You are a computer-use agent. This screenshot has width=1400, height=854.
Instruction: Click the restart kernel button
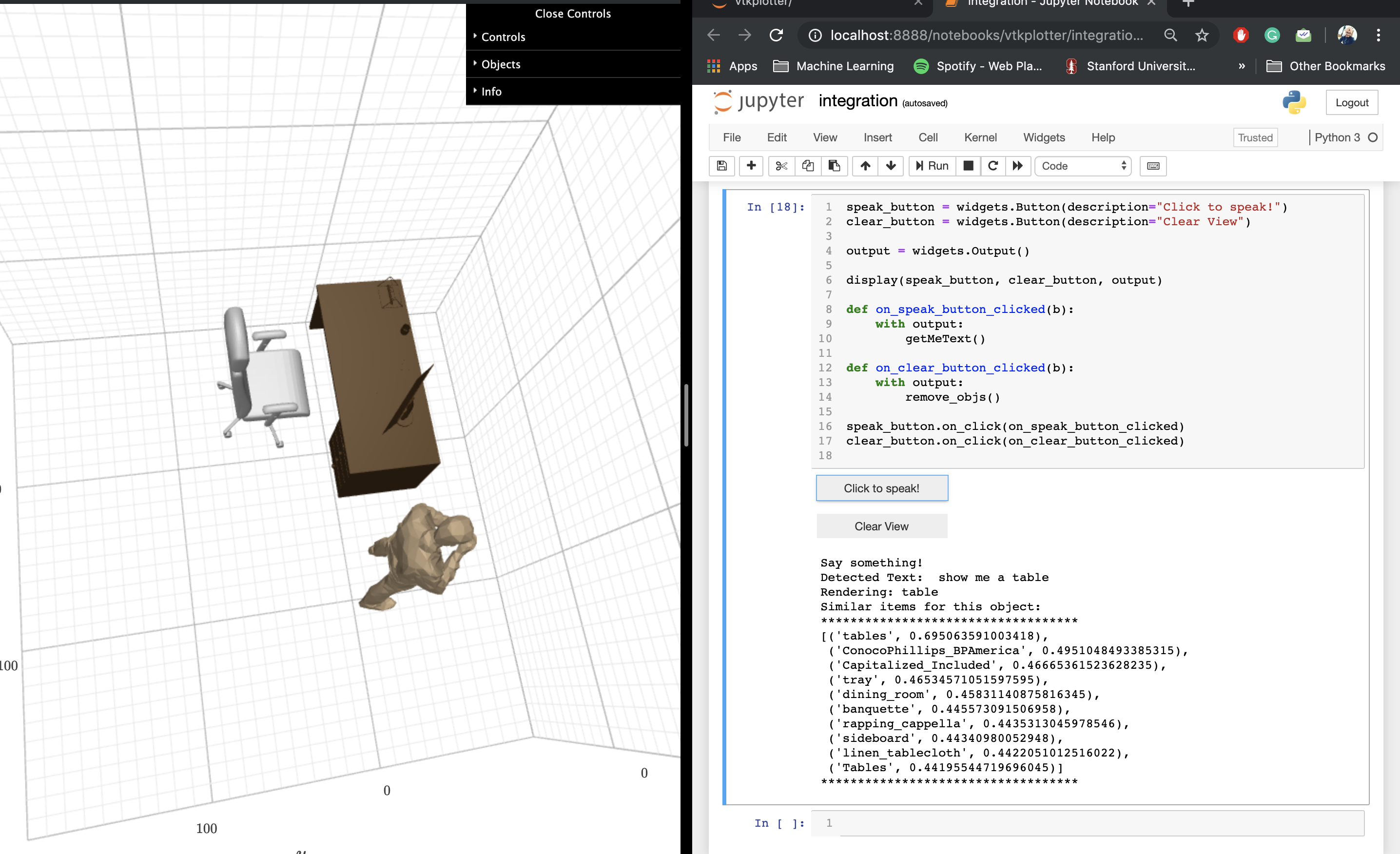coord(992,165)
